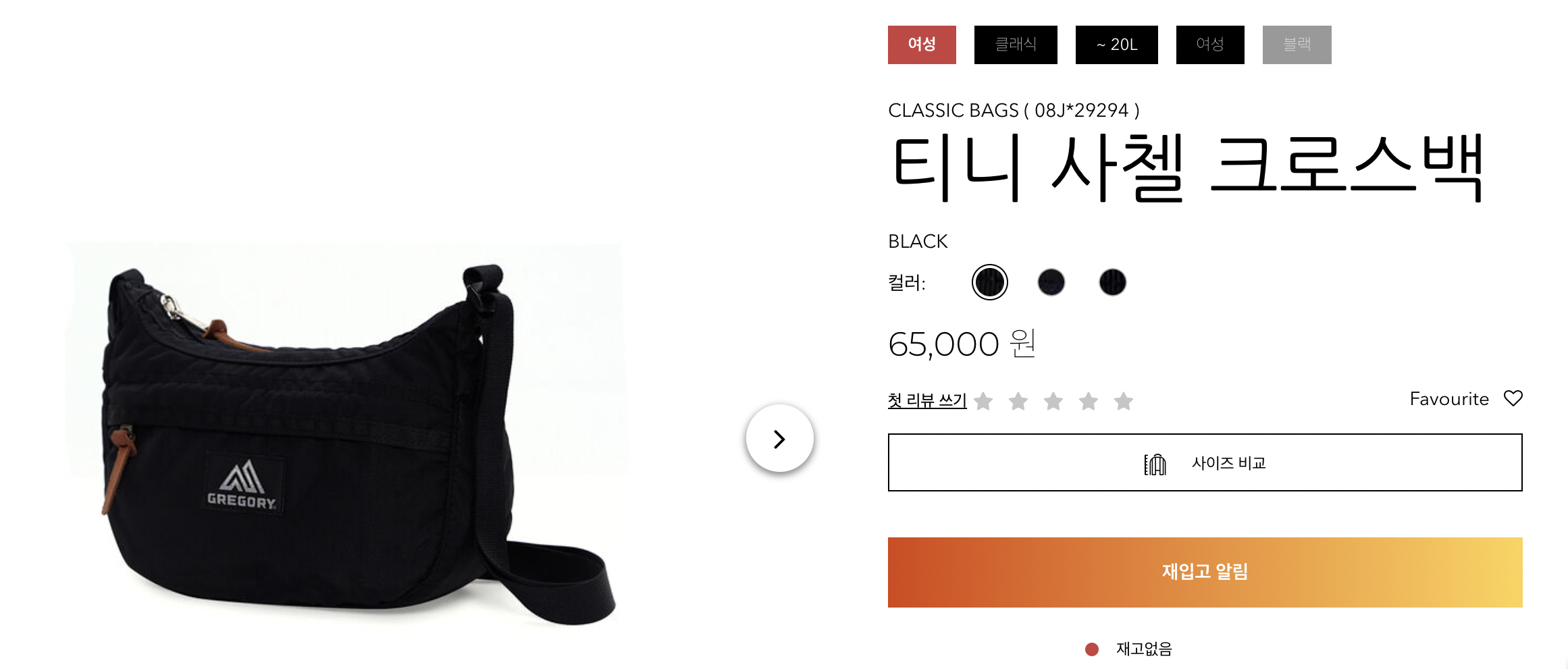1568x669 pixels.
Task: Pick the last color swatch in 컬러 row
Action: [1113, 282]
